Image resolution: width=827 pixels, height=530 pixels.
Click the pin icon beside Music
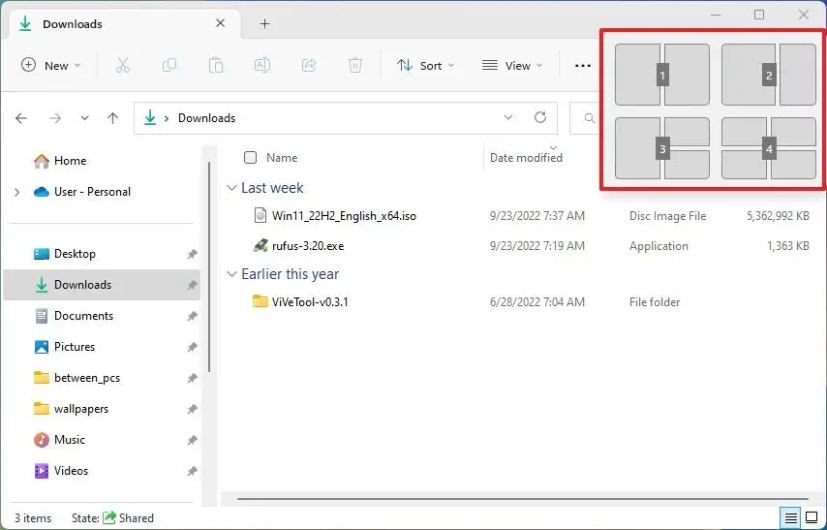coord(192,440)
